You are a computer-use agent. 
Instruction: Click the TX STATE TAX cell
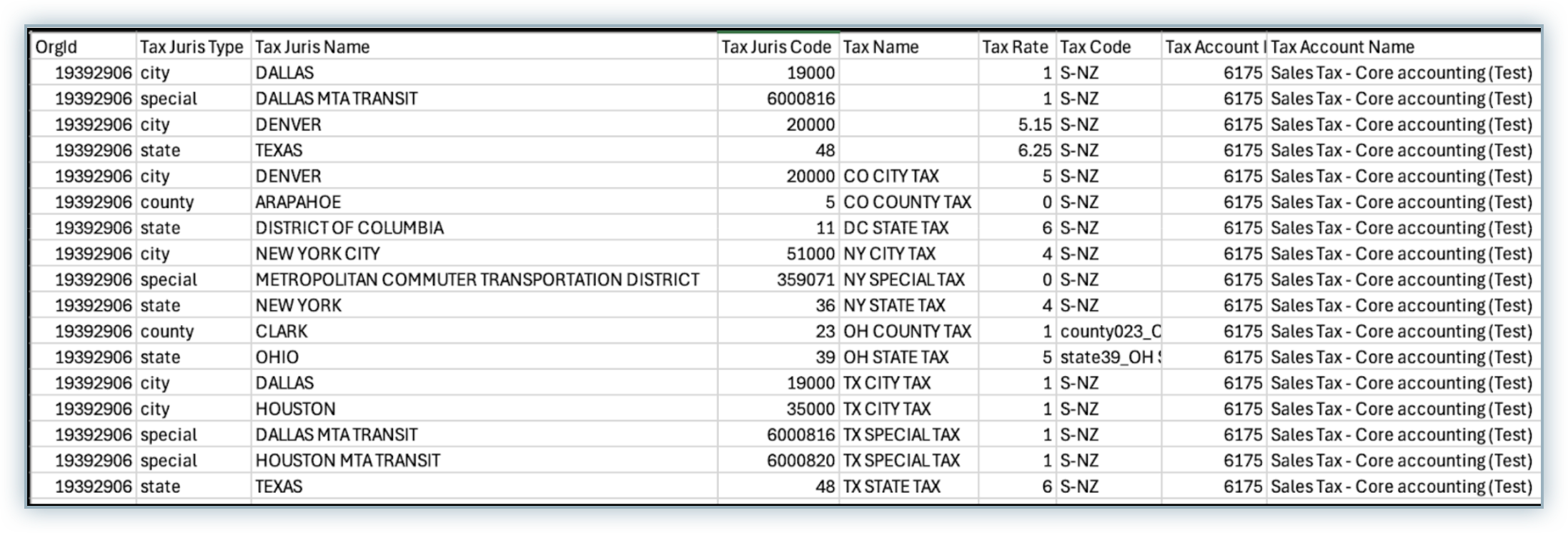pyautogui.click(x=908, y=487)
